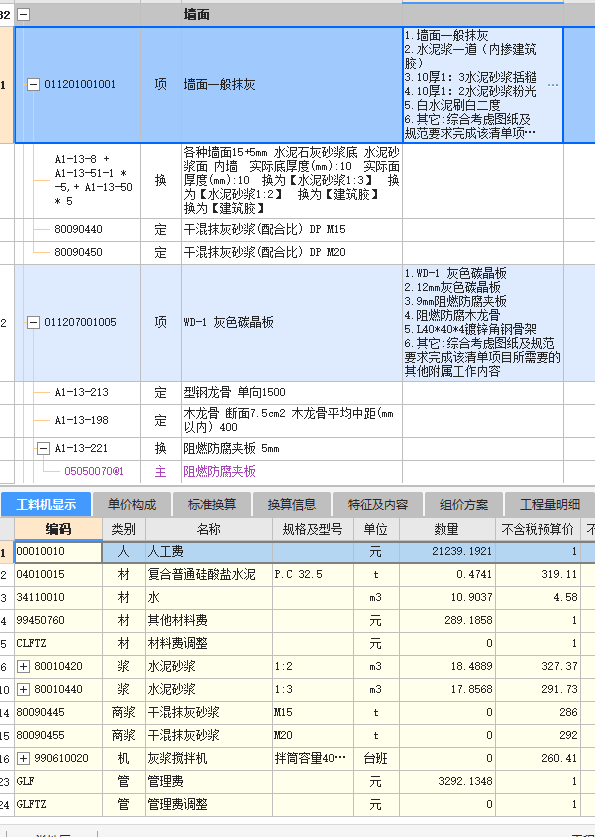Select the 名称 column header
The width and height of the screenshot is (595, 837).
(x=209, y=529)
